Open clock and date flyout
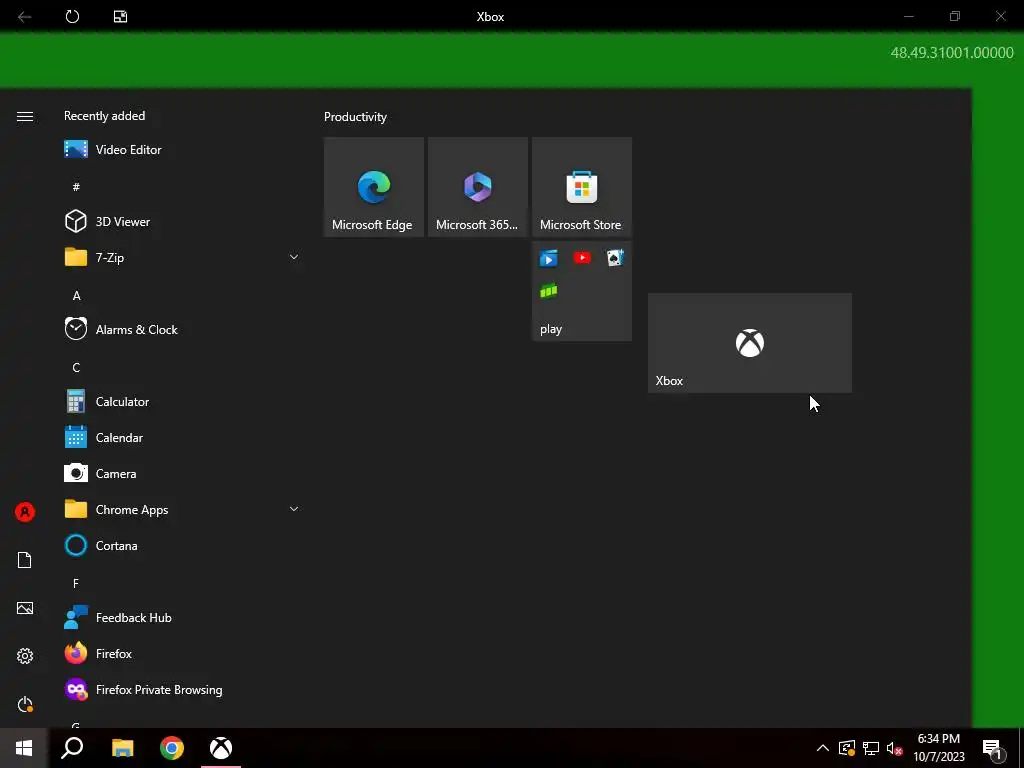The image size is (1024, 768). pos(938,748)
